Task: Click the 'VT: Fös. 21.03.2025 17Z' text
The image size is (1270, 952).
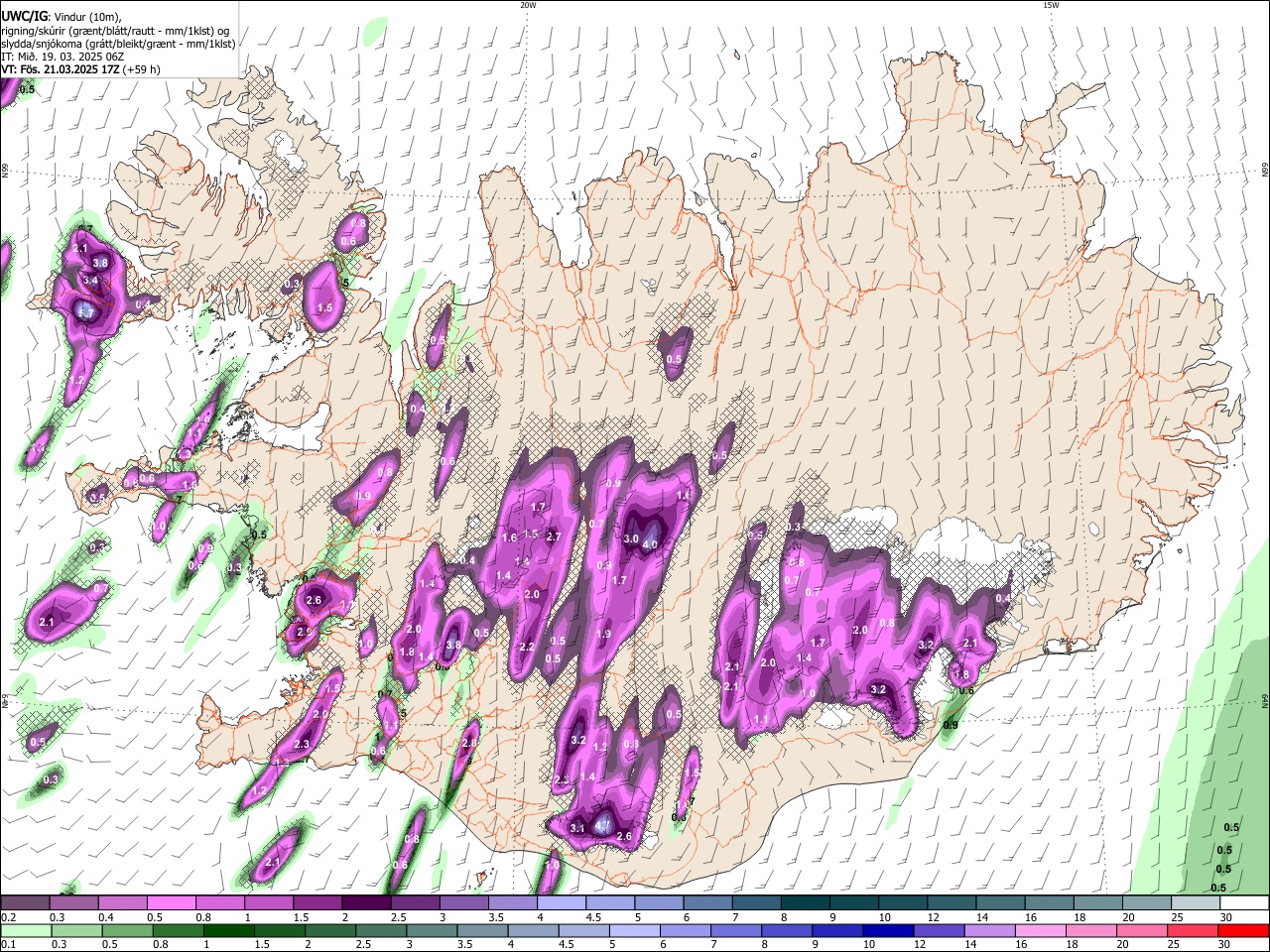Action: (62, 69)
